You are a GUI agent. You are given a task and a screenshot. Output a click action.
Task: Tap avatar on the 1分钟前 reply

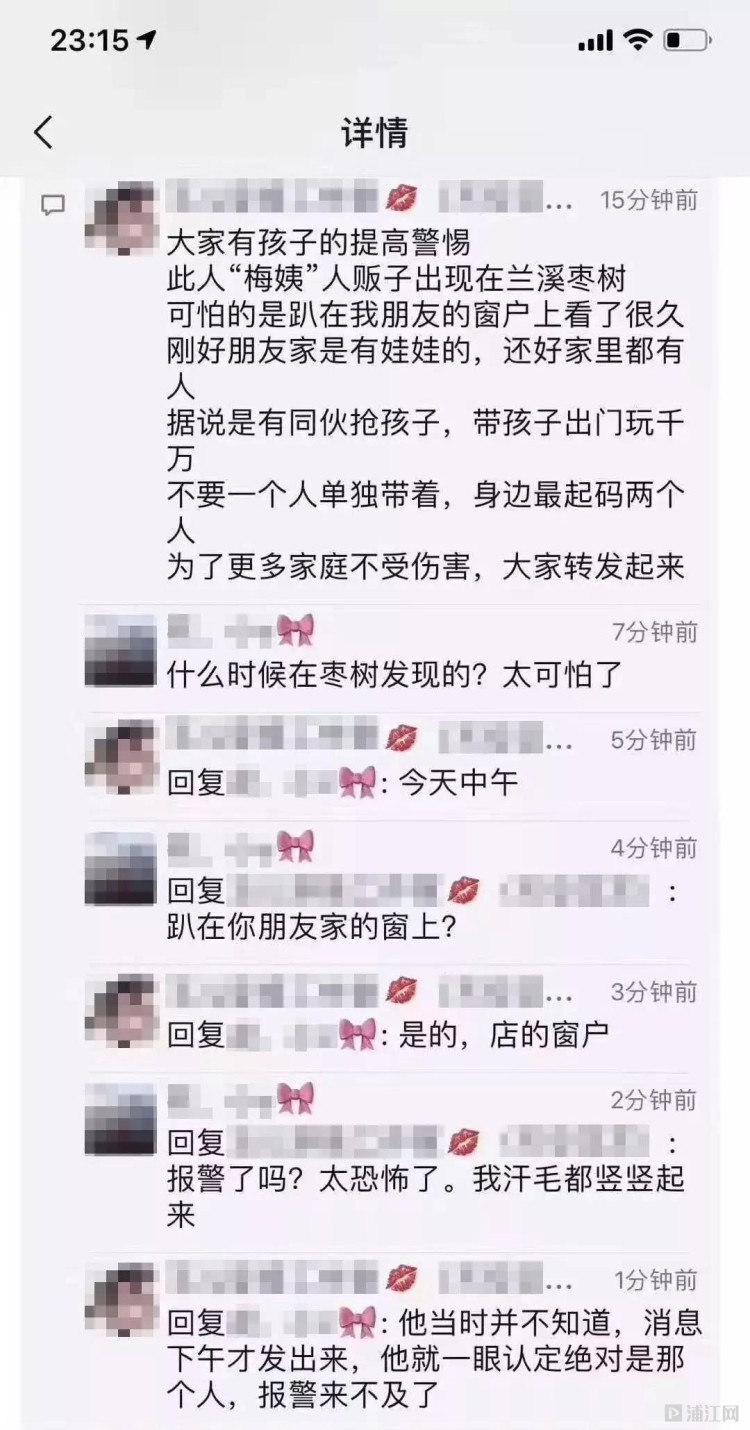click(121, 1299)
